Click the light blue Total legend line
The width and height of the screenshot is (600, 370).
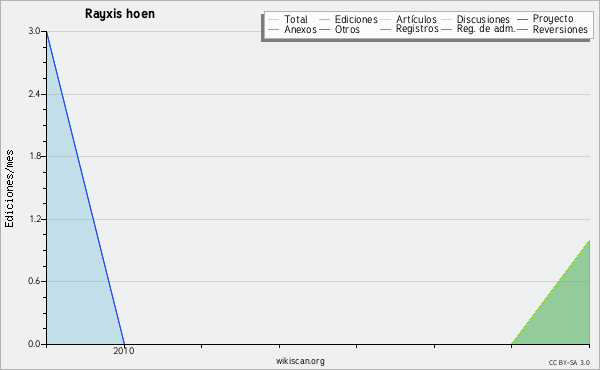coord(273,20)
